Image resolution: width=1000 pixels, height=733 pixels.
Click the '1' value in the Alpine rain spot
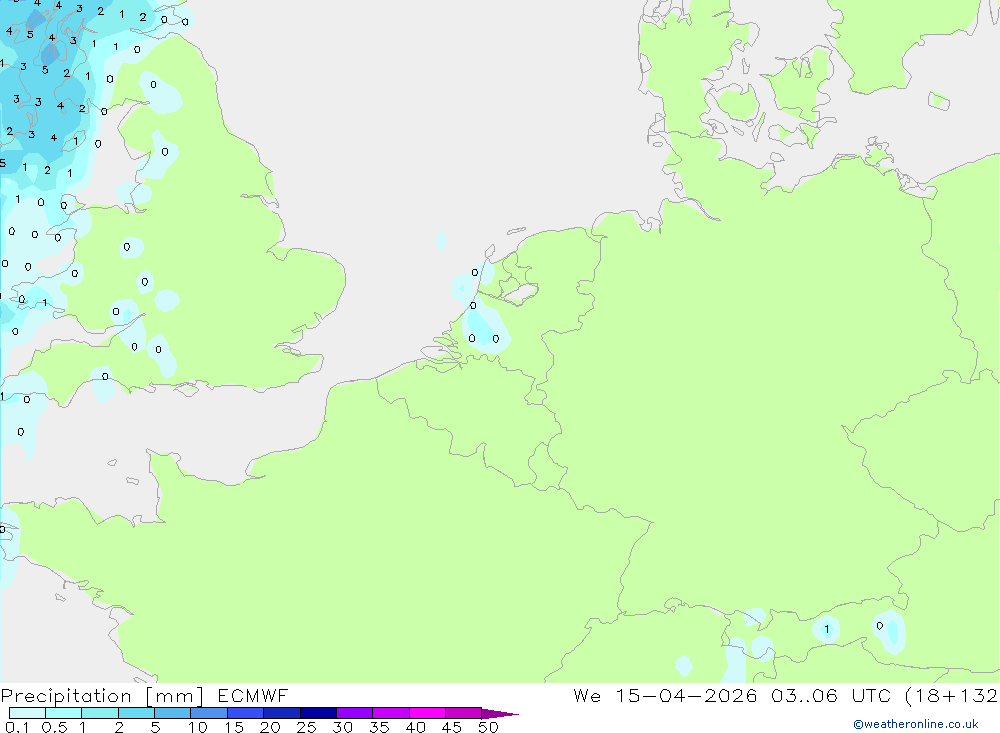coord(827,629)
